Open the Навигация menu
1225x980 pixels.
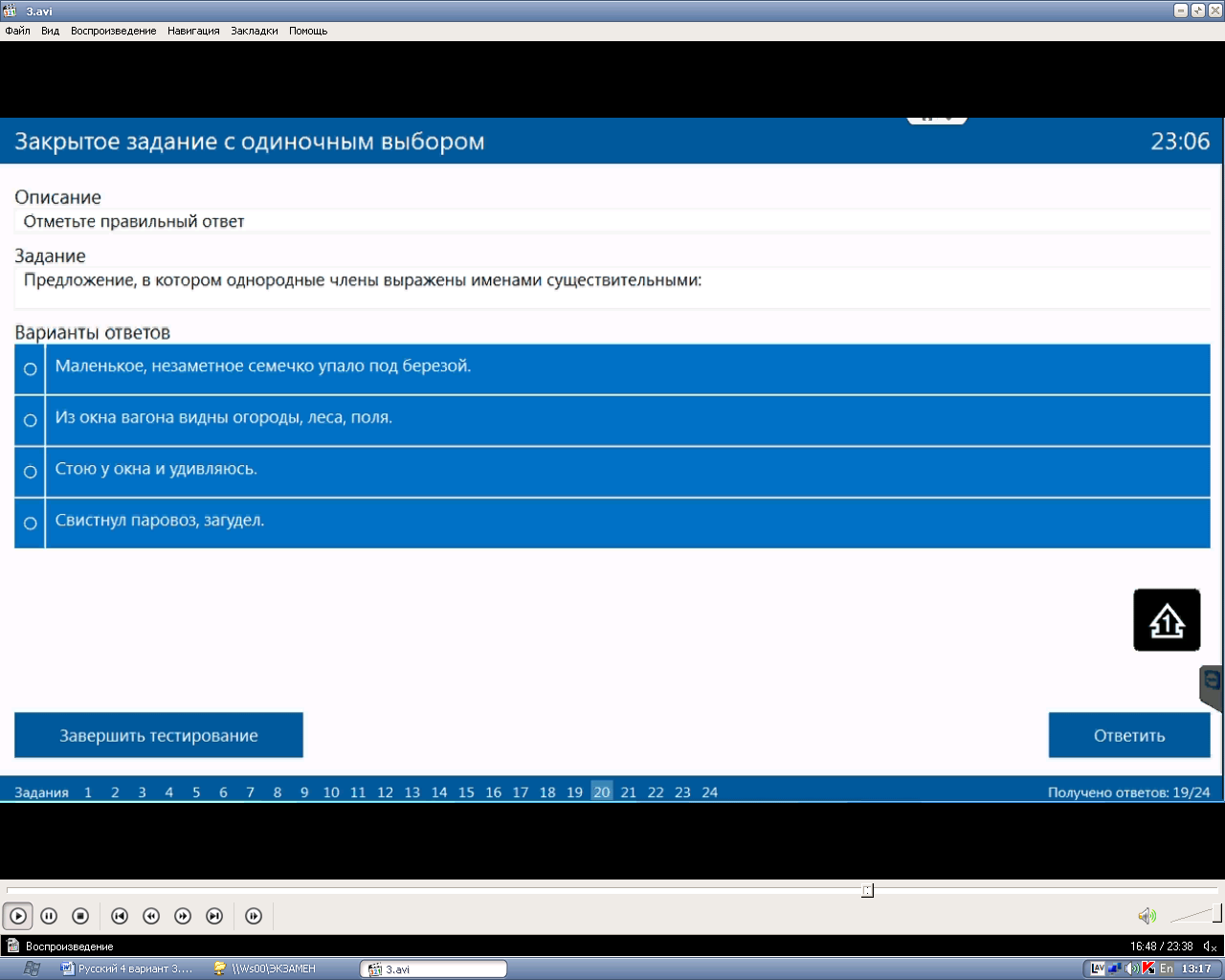pyautogui.click(x=193, y=31)
